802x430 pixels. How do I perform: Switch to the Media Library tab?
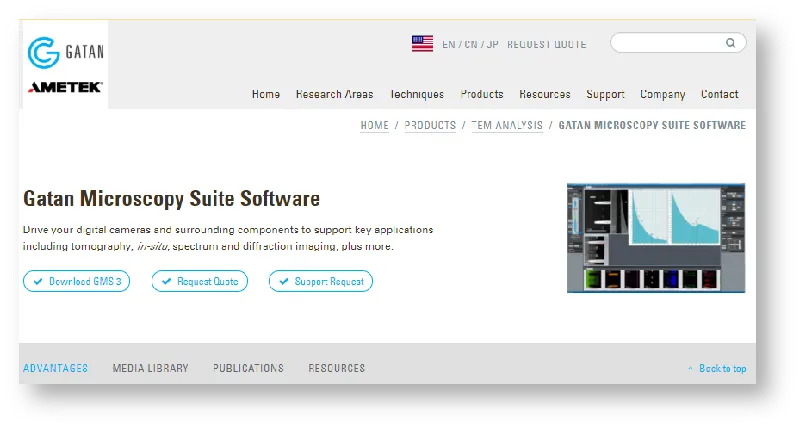click(x=150, y=368)
